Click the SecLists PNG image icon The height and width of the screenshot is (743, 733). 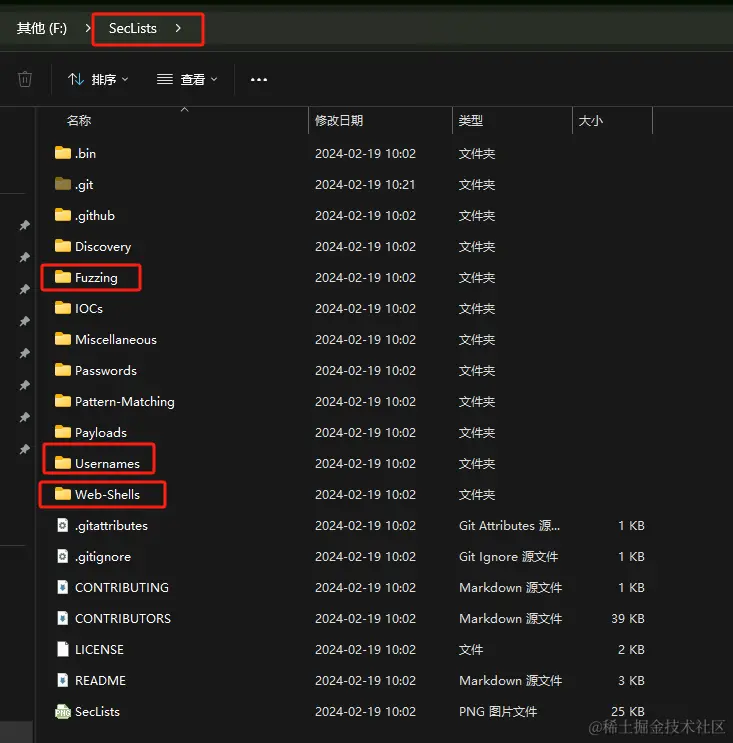coord(63,711)
